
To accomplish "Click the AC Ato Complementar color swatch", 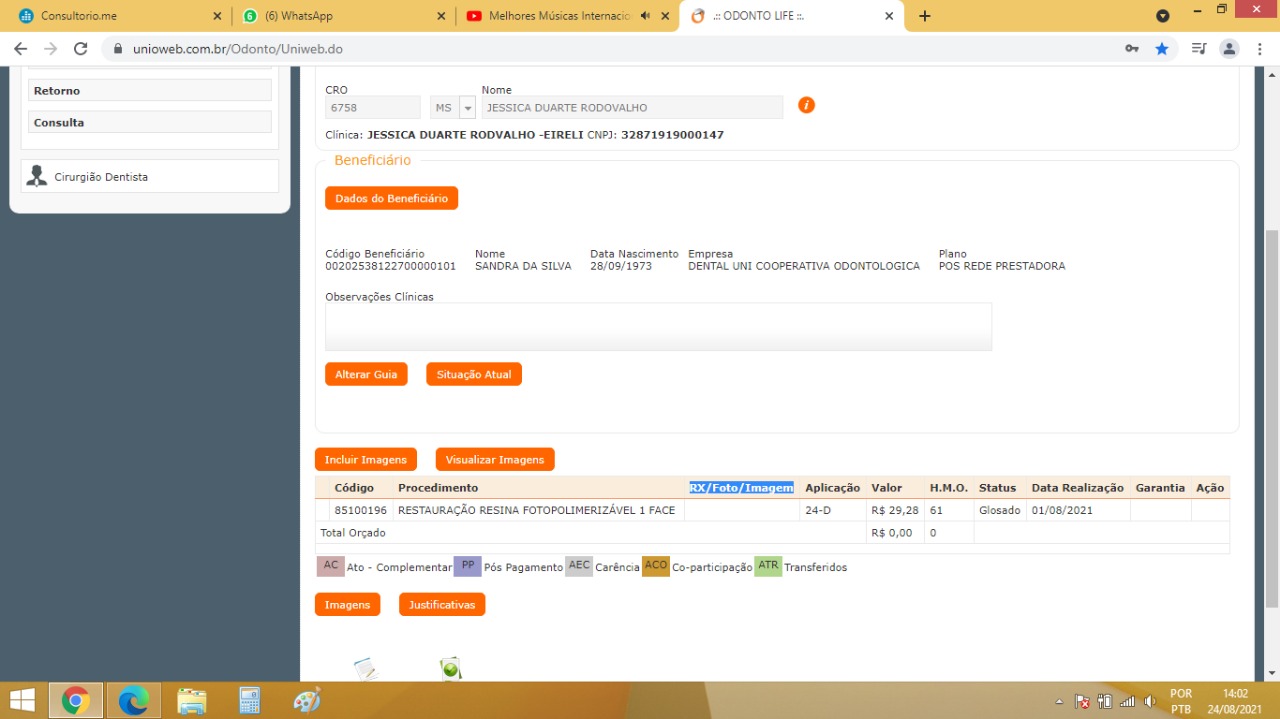I will click(330, 566).
